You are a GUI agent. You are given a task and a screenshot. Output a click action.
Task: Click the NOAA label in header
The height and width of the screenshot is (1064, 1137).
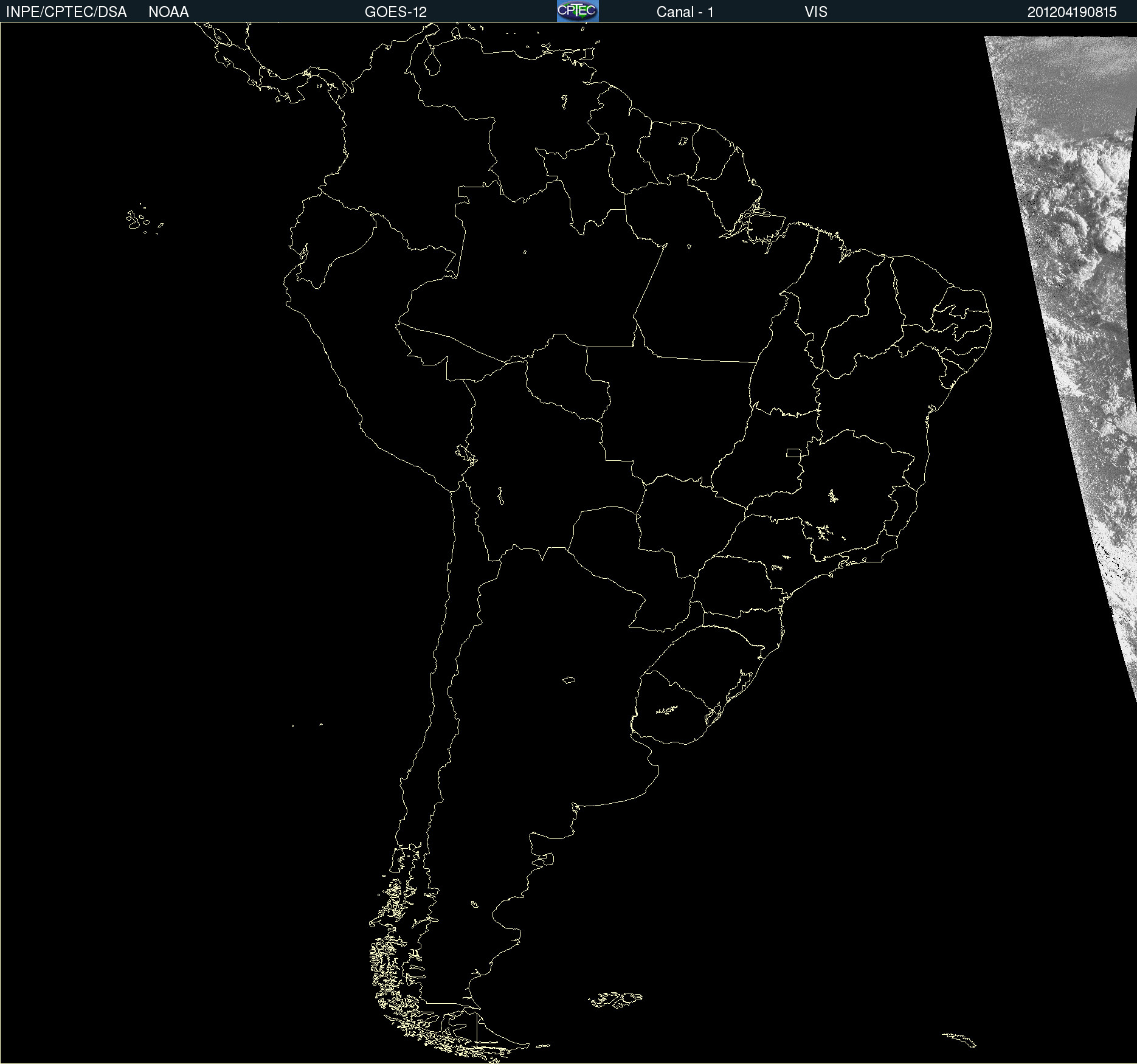[x=168, y=12]
